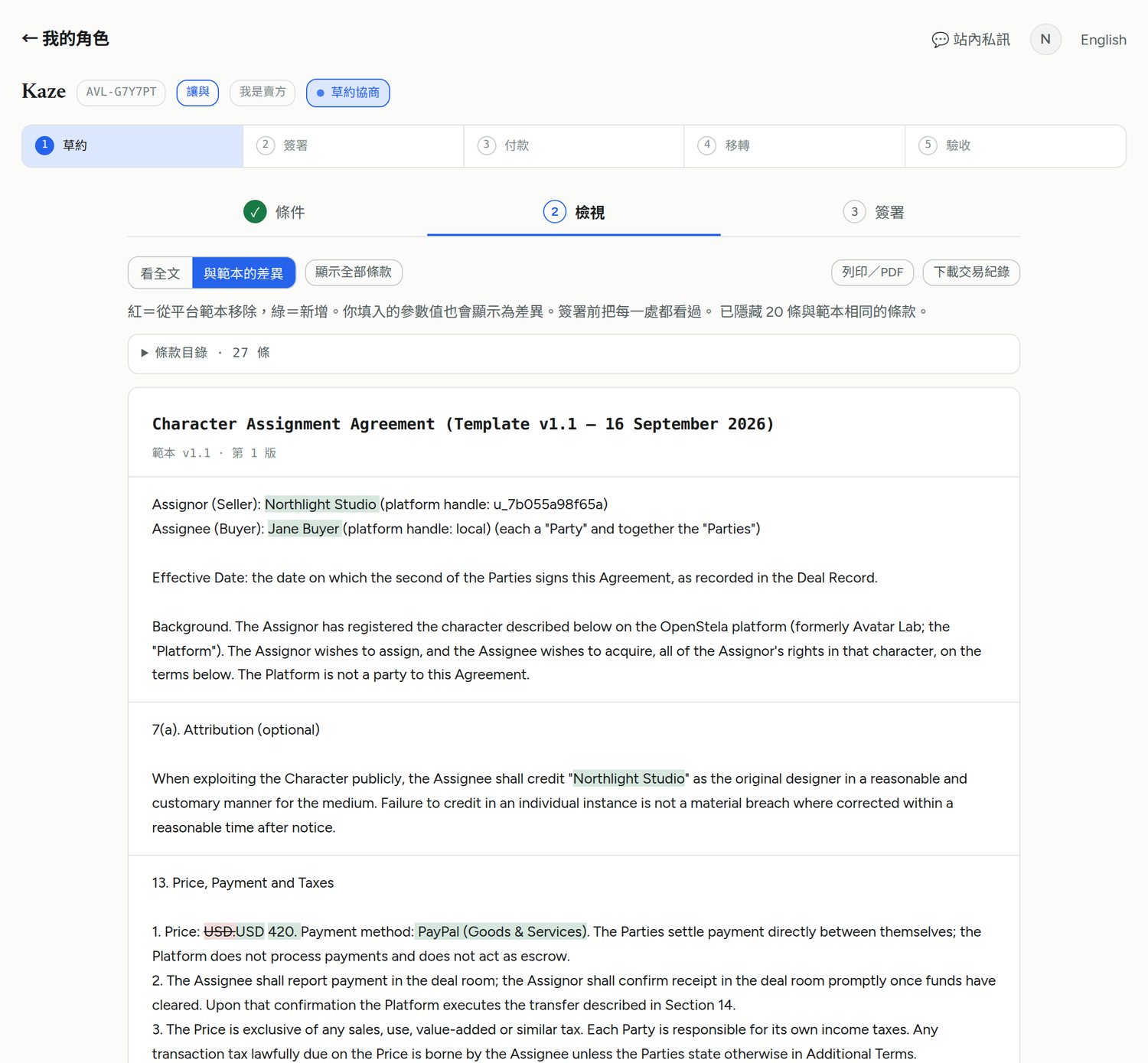The height and width of the screenshot is (1063, 1148).
Task: Click the struck-through USD text
Action: click(219, 932)
